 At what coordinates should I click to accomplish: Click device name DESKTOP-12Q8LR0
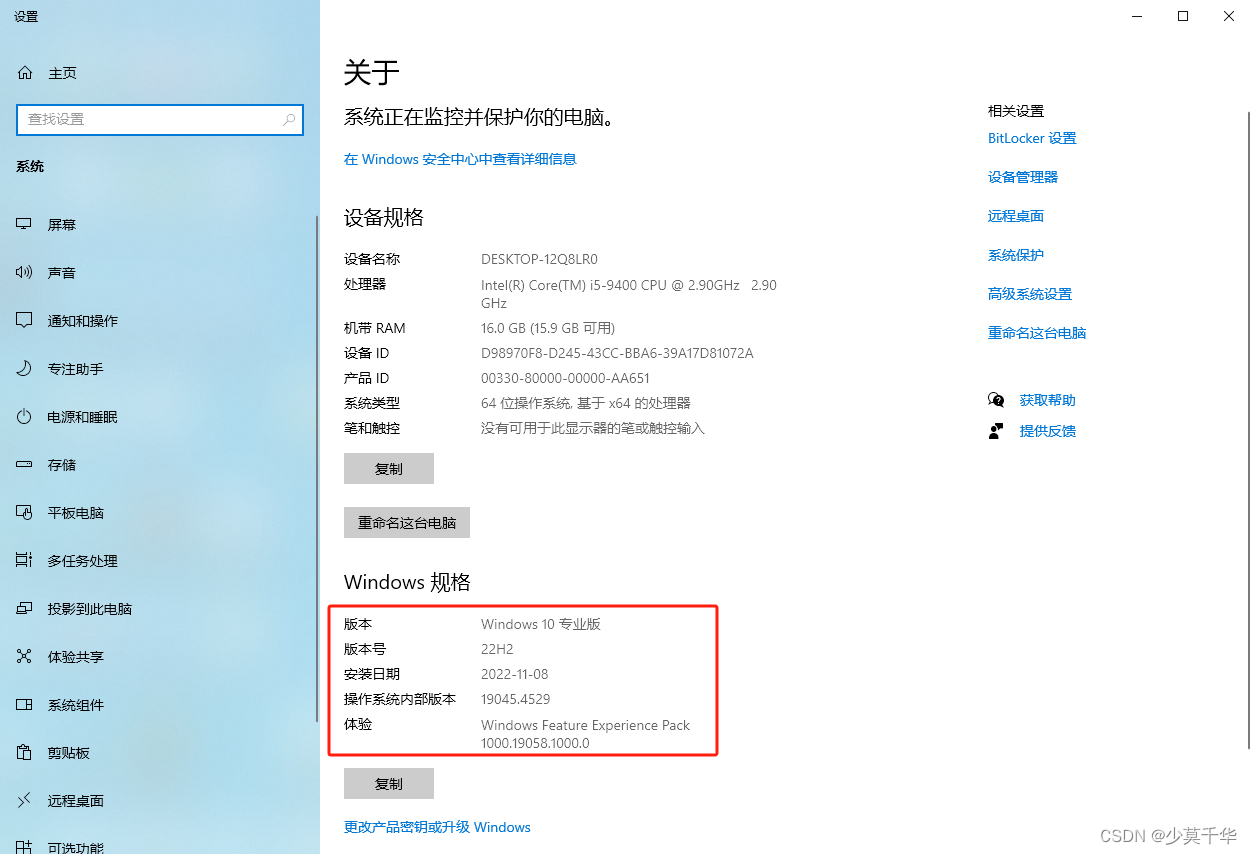pyautogui.click(x=539, y=259)
